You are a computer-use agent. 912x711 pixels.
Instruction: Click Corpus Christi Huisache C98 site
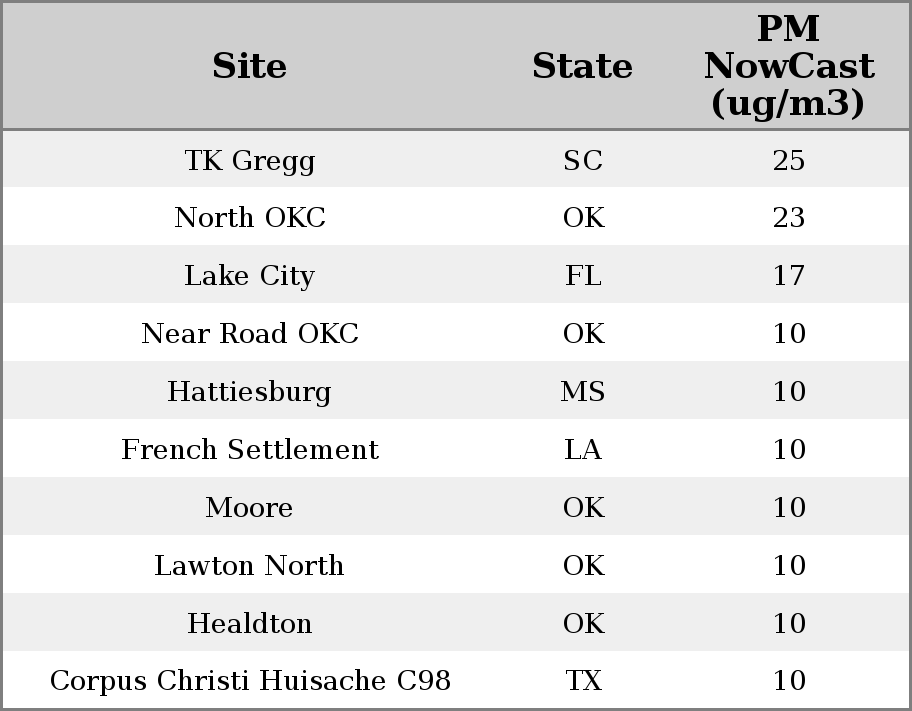coord(250,680)
